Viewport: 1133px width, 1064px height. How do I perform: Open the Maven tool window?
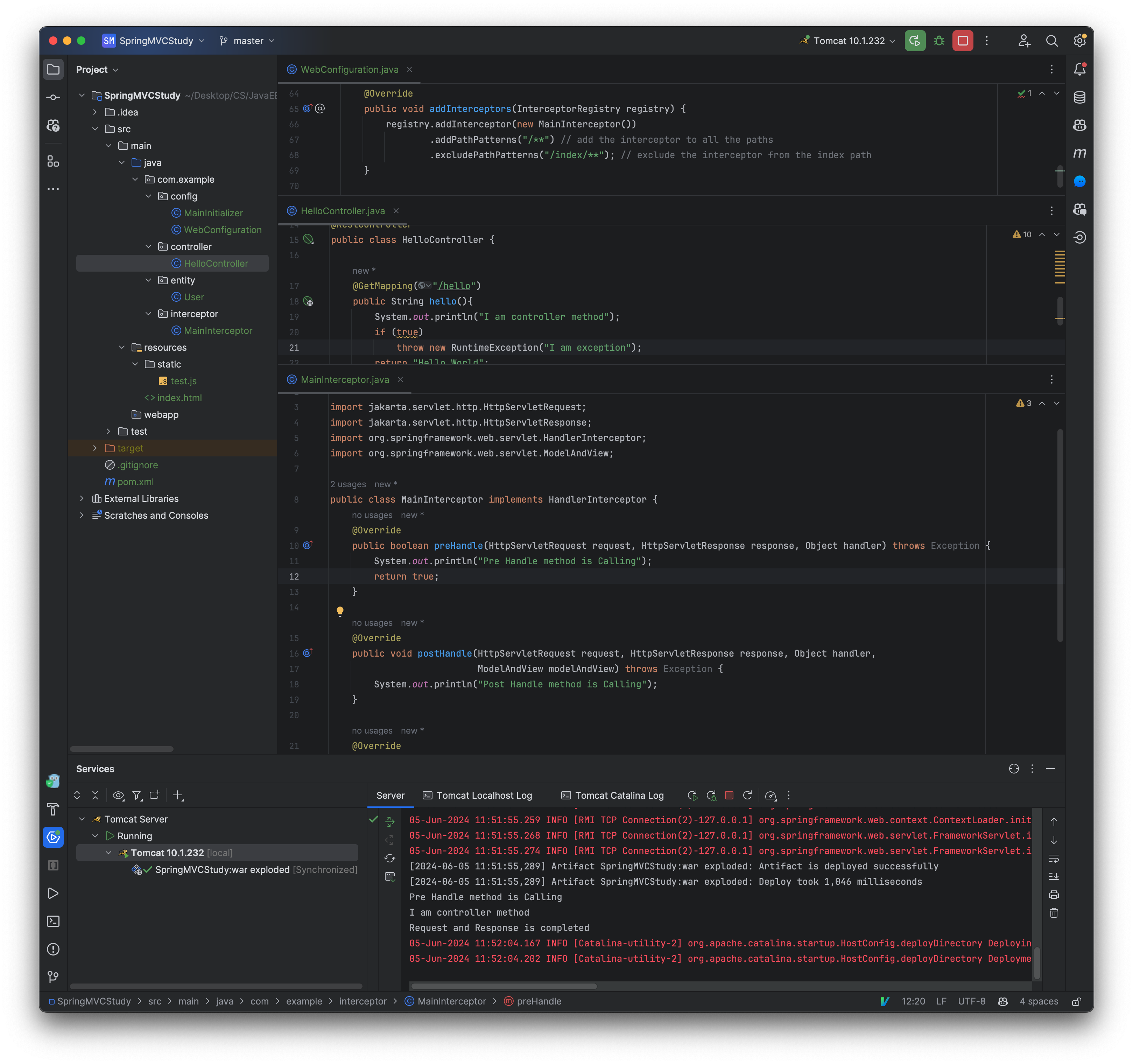(x=1079, y=153)
